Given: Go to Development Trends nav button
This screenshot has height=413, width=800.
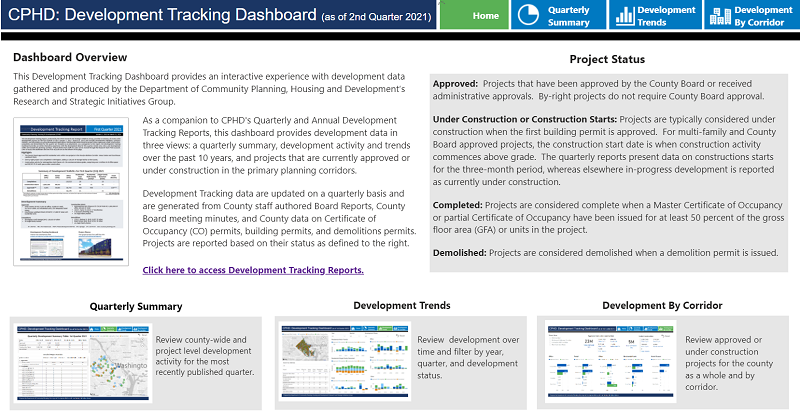Looking at the screenshot, I should click(655, 15).
